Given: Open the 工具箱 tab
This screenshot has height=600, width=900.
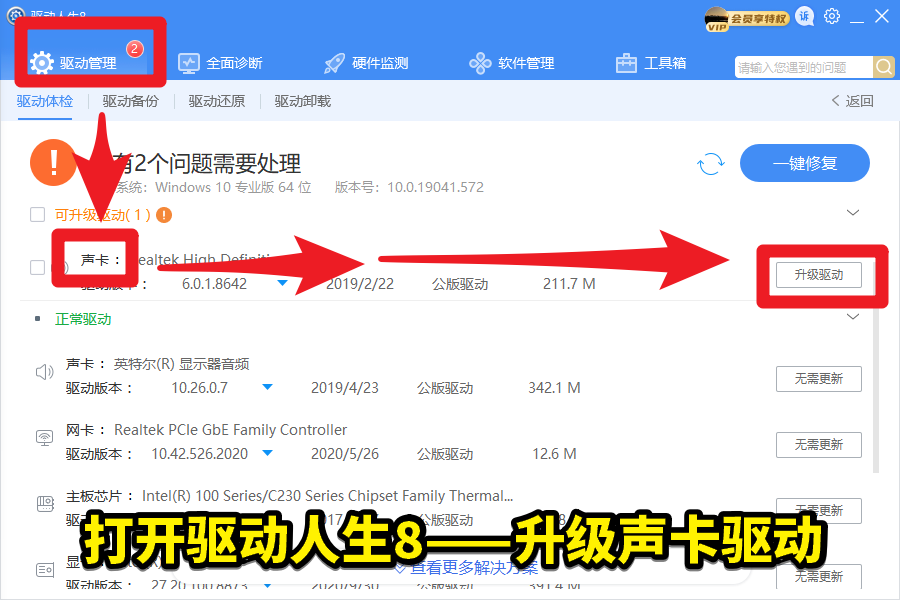Looking at the screenshot, I should coord(650,63).
